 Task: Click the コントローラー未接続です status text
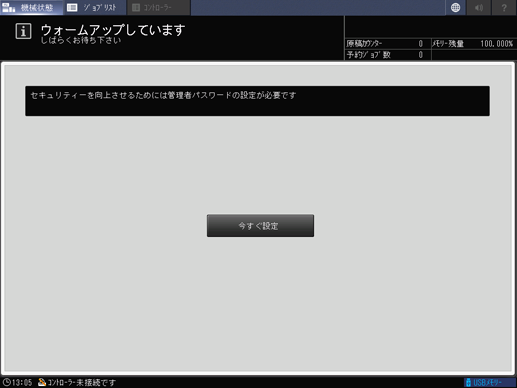point(82,382)
